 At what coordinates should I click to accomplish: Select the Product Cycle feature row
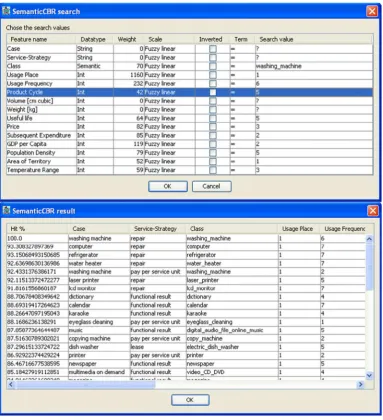190,92
